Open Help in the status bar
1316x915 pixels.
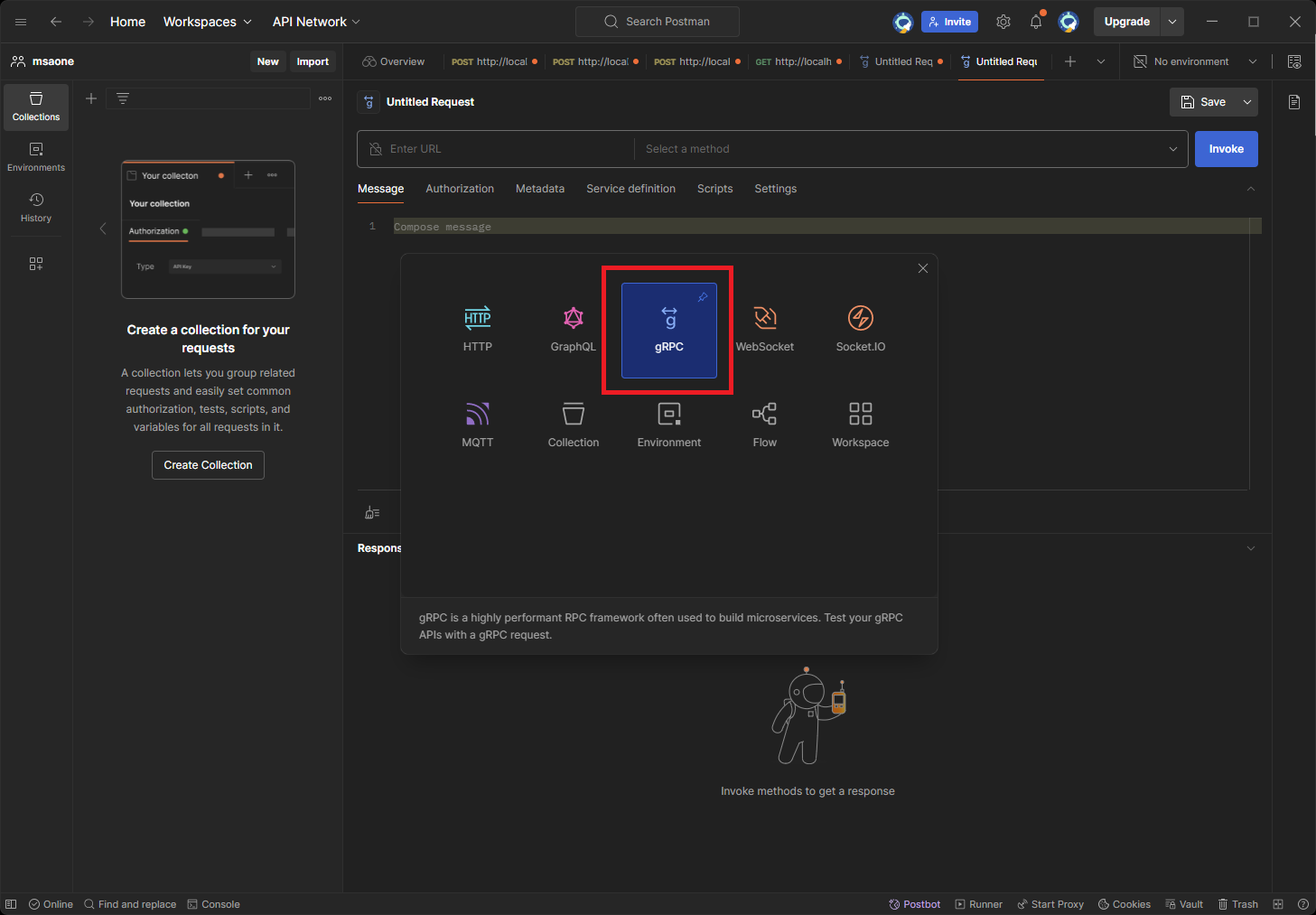(x=1303, y=904)
